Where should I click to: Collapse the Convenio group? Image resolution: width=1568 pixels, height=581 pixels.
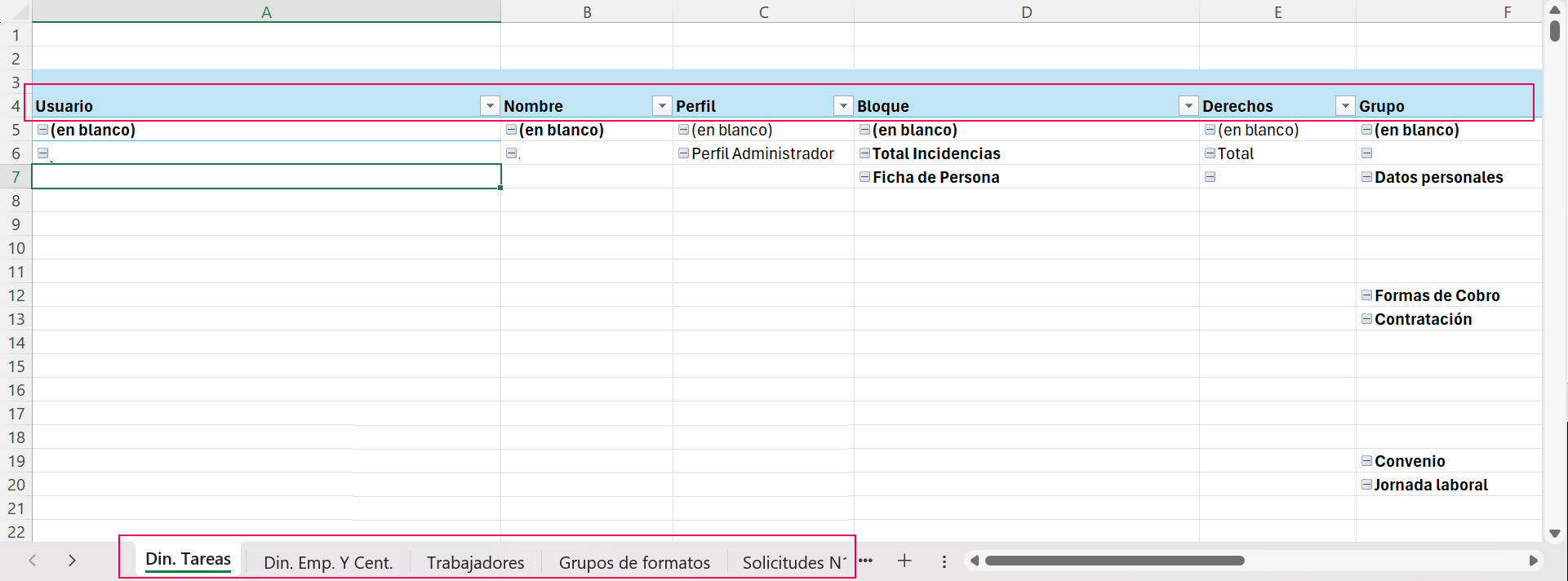(x=1366, y=460)
